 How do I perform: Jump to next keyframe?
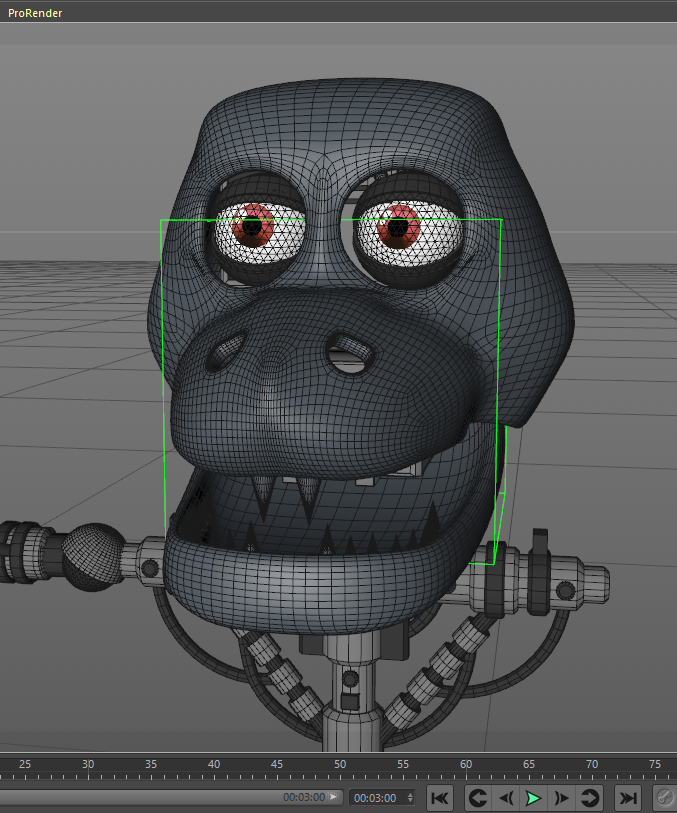click(589, 798)
